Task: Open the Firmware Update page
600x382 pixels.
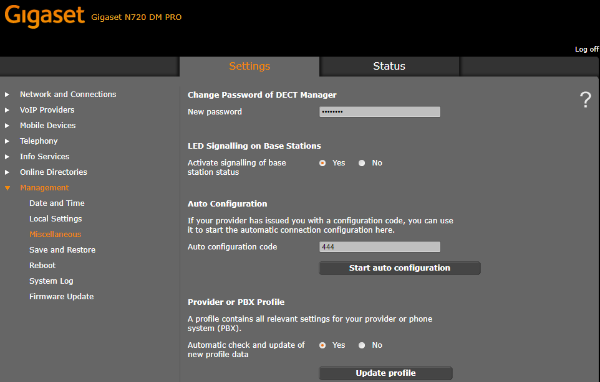Action: [x=62, y=297]
